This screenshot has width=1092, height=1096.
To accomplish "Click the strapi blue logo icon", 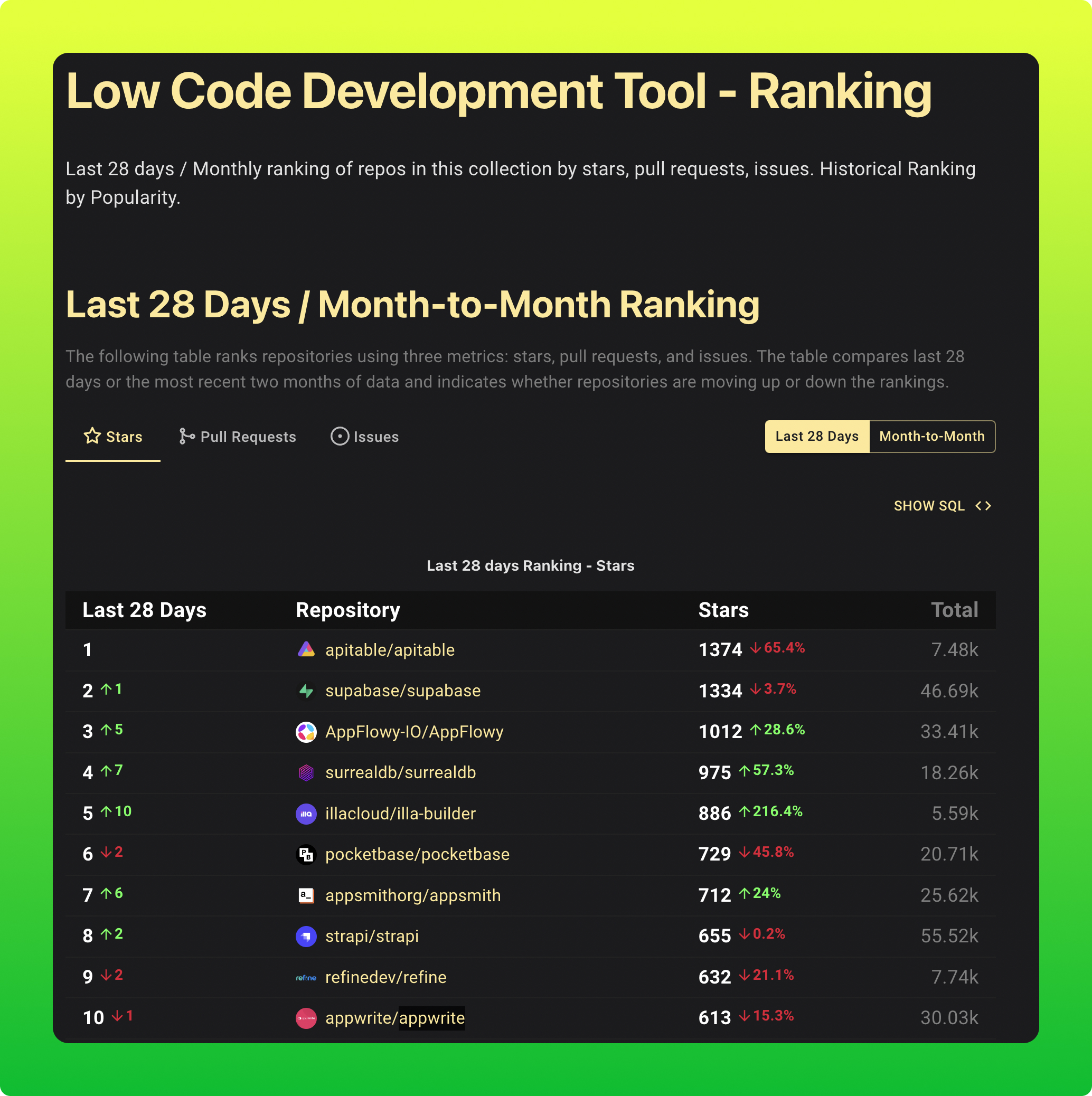I will (306, 936).
